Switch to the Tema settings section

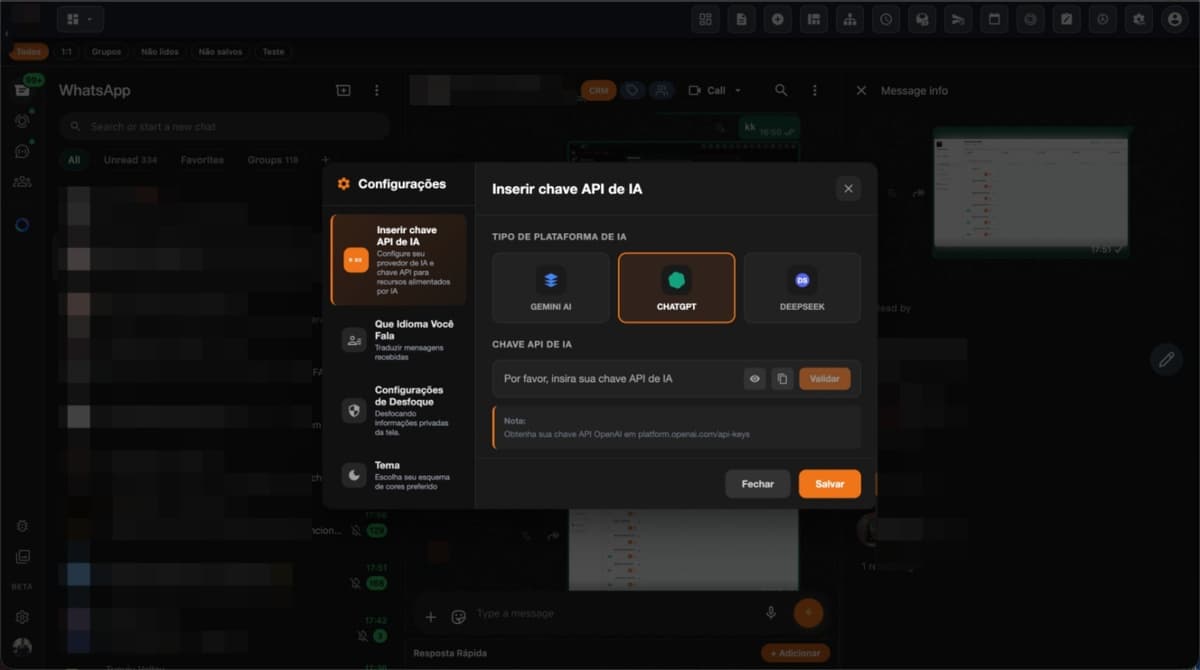tap(398, 475)
